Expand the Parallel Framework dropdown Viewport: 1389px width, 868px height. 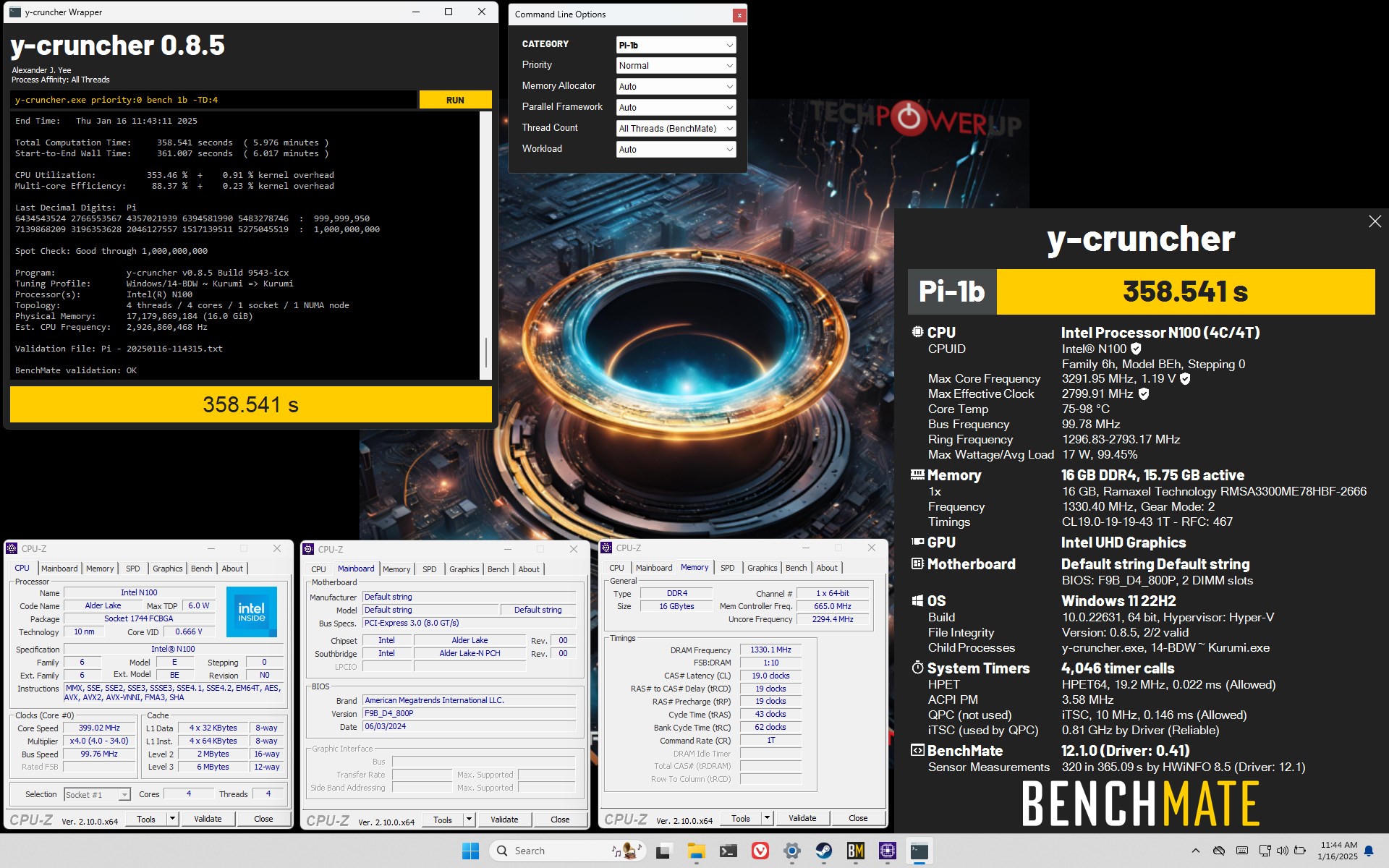click(x=676, y=108)
